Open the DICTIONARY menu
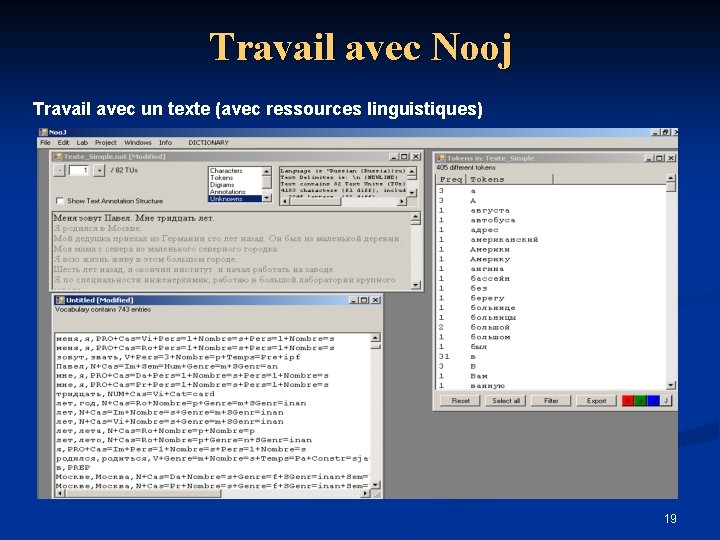This screenshot has height=540, width=720. coord(208,143)
